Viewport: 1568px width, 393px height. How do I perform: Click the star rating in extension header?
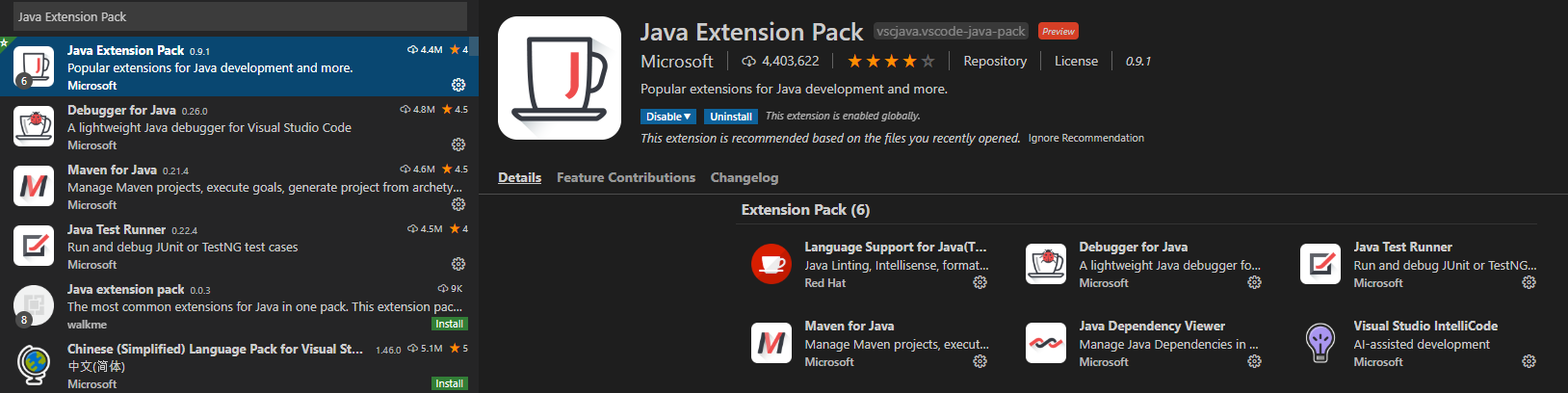coord(890,61)
